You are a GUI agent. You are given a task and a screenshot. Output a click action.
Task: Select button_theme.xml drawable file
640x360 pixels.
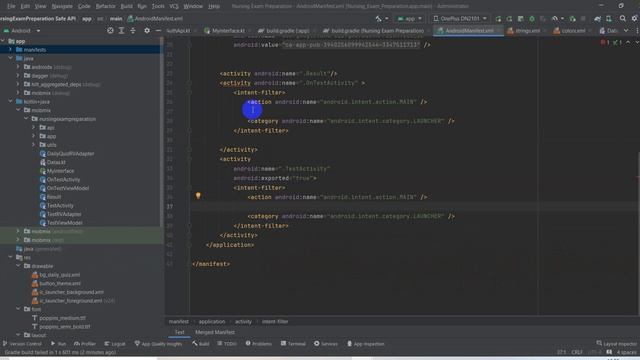pyautogui.click(x=56, y=283)
